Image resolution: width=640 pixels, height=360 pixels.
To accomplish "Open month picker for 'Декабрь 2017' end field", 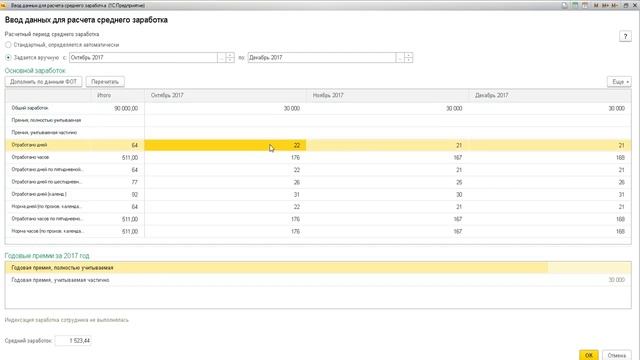I will pyautogui.click(x=400, y=58).
